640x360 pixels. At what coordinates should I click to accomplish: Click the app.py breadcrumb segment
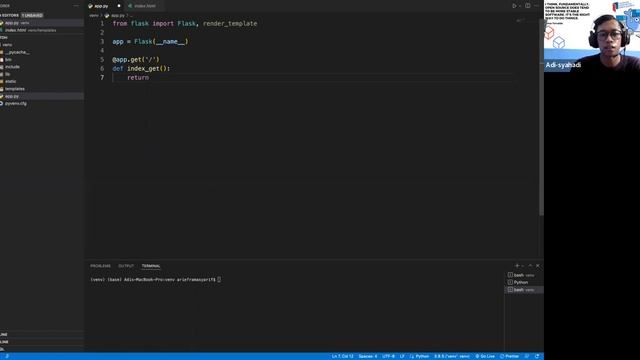tap(118, 16)
